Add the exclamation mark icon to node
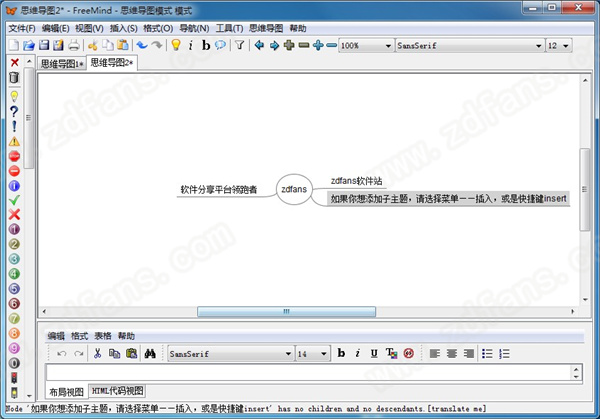The width and height of the screenshot is (600, 419). [14, 126]
